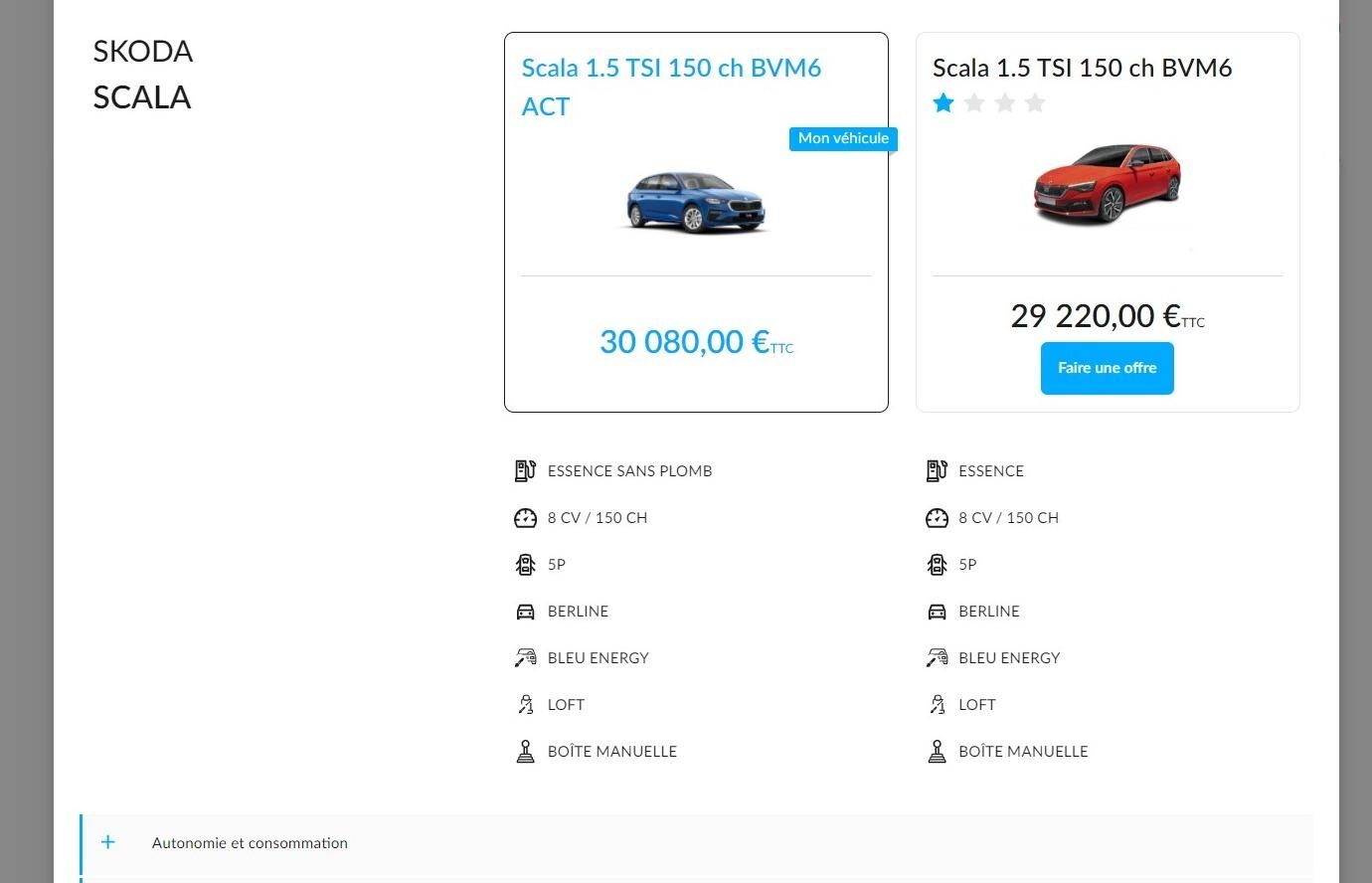Click the plus icon next to Autonomie et consommation
The width and height of the screenshot is (1372, 883).
point(108,842)
